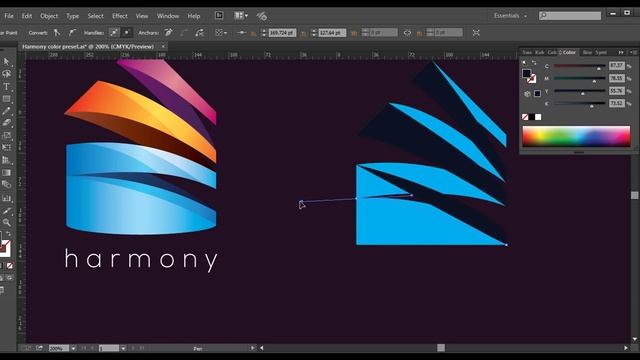Click the X coordinate stepper arrows
This screenshot has height=360, width=640.
(x=263, y=33)
